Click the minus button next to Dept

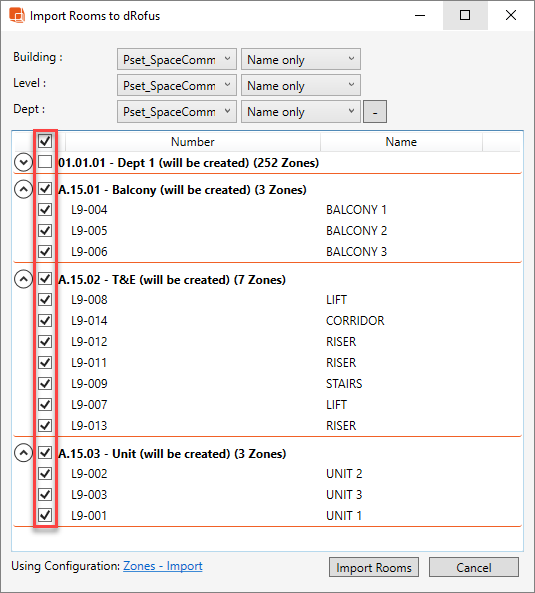point(375,112)
